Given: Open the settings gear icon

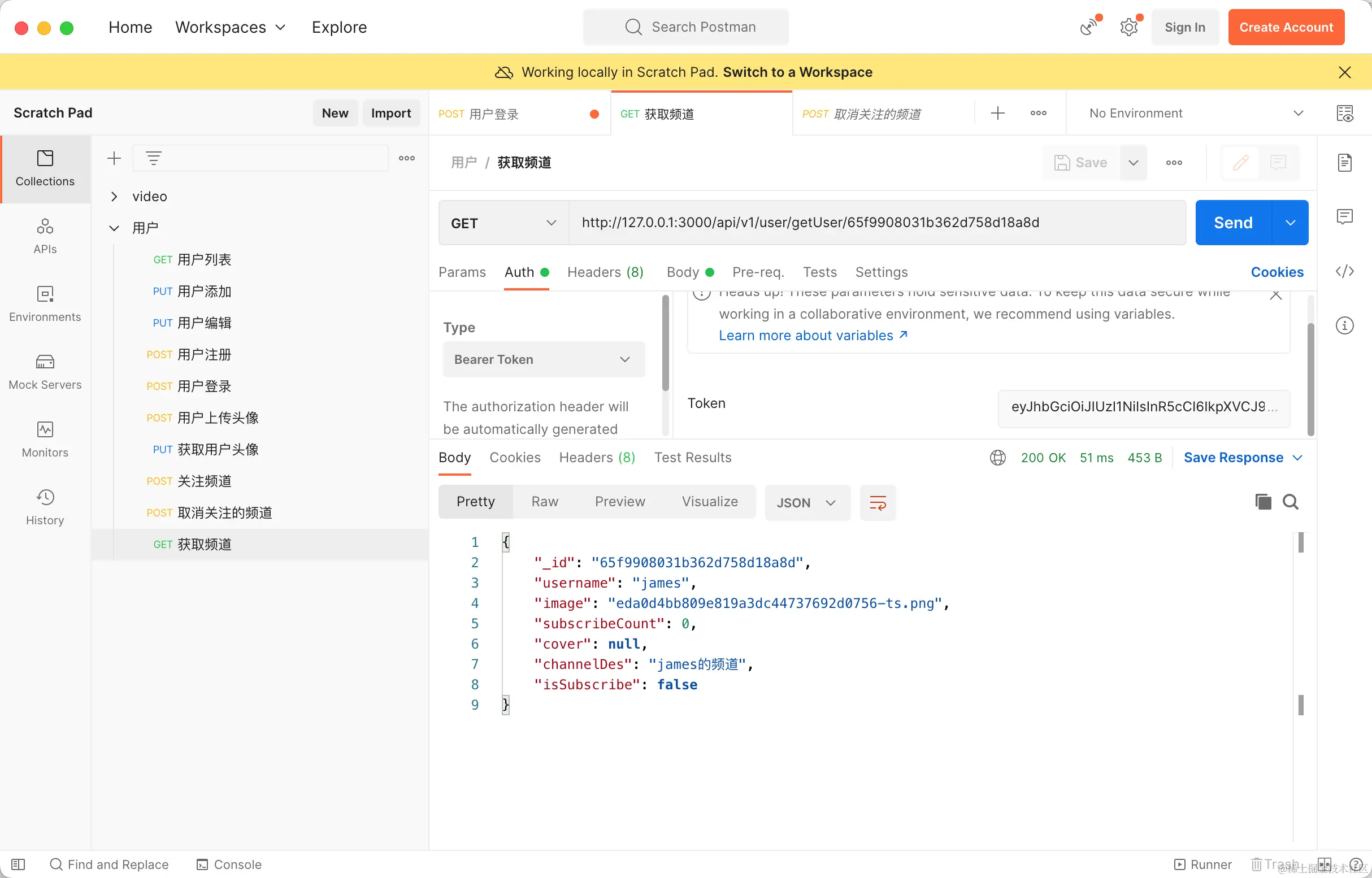Looking at the screenshot, I should click(x=1128, y=27).
